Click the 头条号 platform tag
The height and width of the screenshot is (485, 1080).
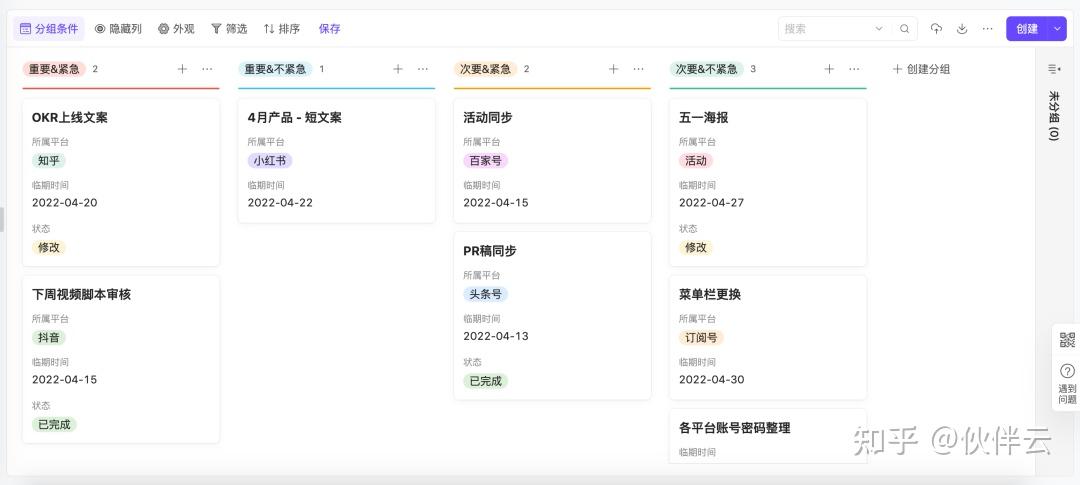click(x=486, y=294)
